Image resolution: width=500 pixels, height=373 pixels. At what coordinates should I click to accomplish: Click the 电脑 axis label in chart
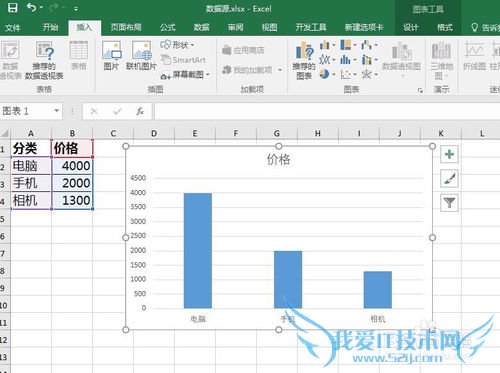point(198,319)
